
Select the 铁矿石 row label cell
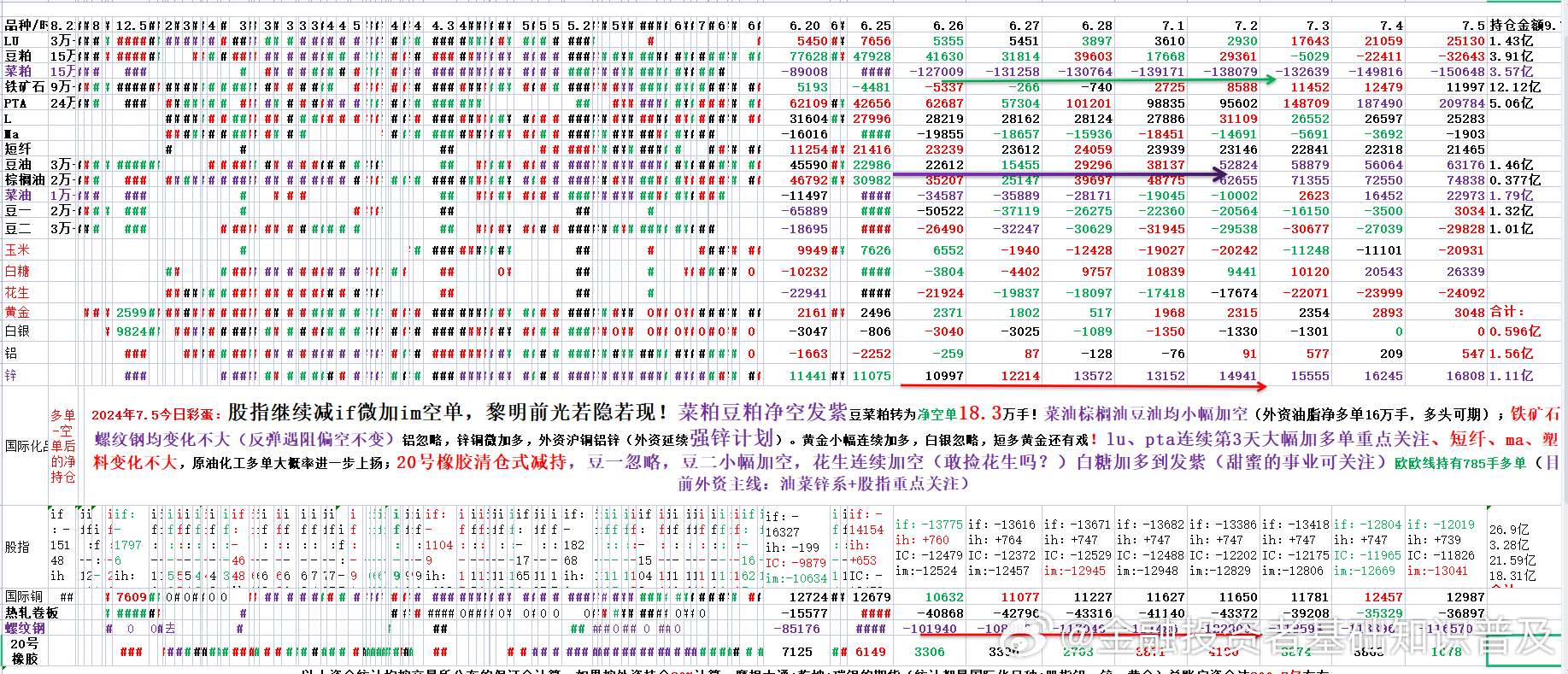pos(26,87)
